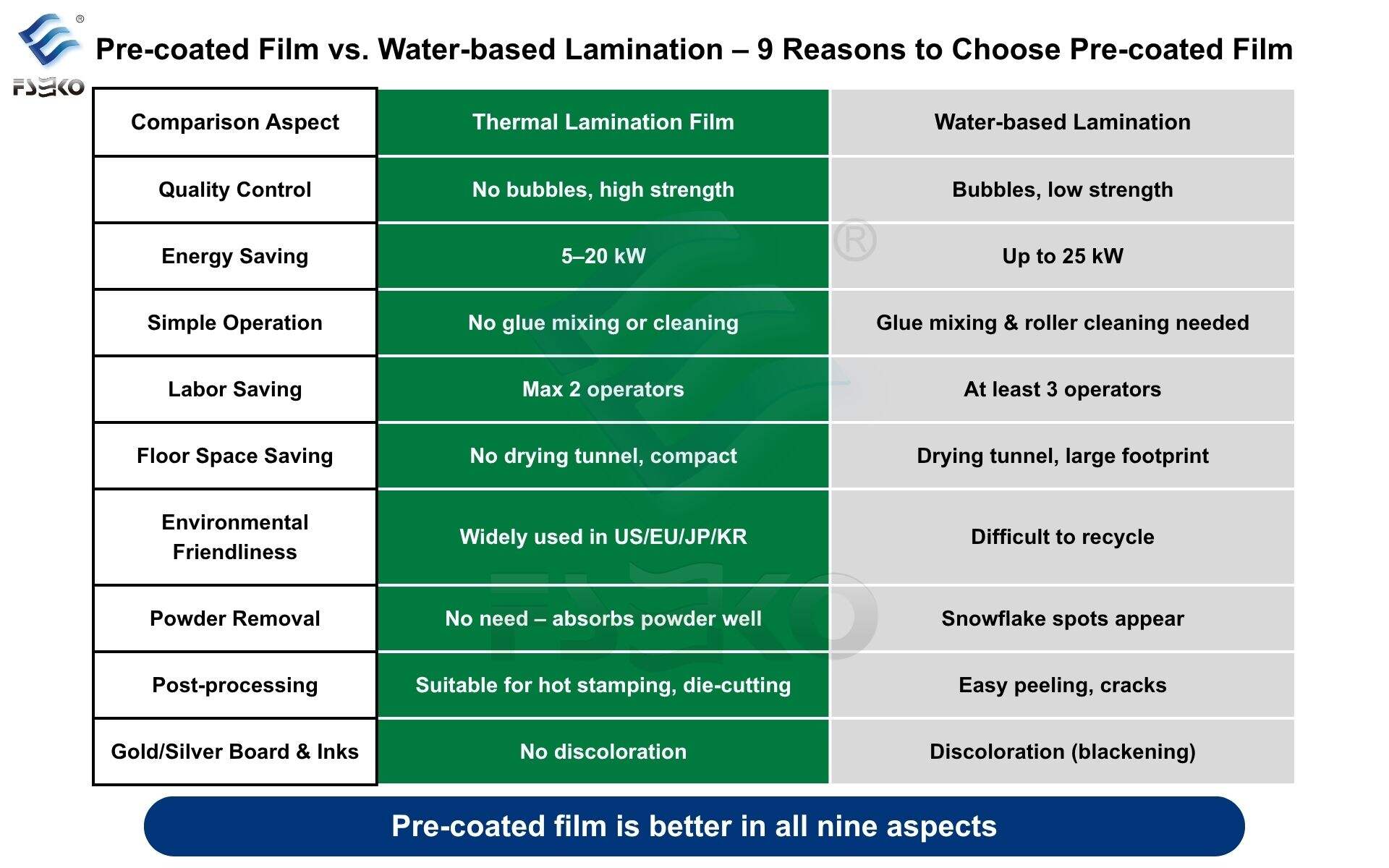Click the "Max 2 operators" cell
This screenshot has height=868, width=1389.
click(603, 389)
